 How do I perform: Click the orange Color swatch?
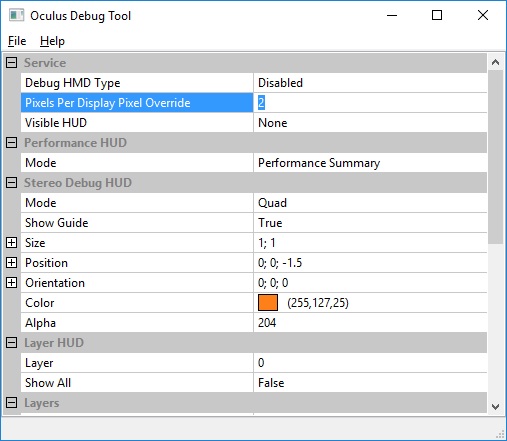click(x=268, y=303)
